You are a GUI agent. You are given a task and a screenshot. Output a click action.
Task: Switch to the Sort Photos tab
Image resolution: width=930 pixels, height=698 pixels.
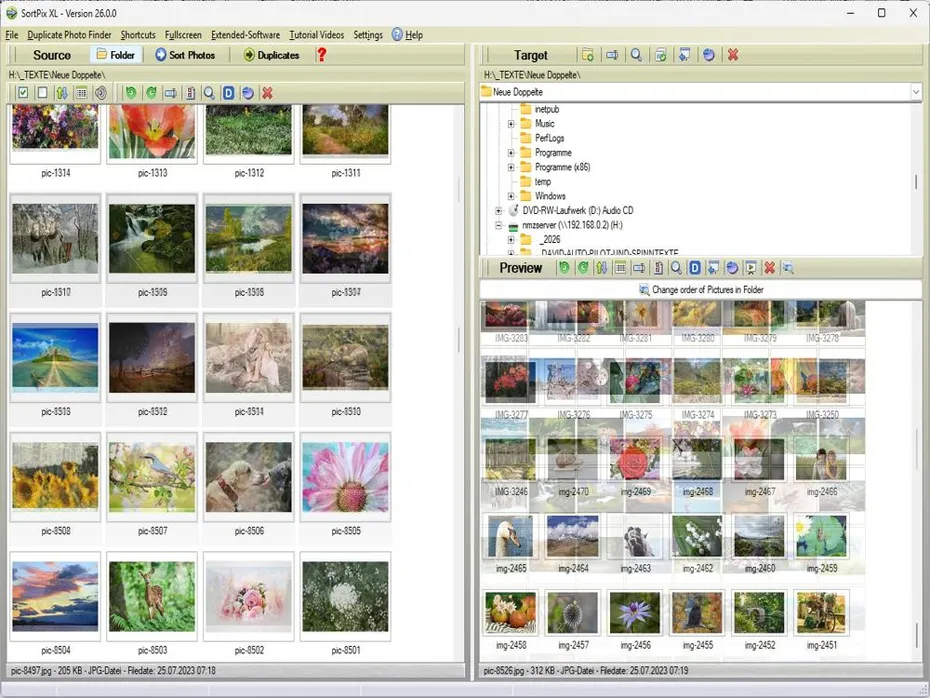pyautogui.click(x=186, y=55)
